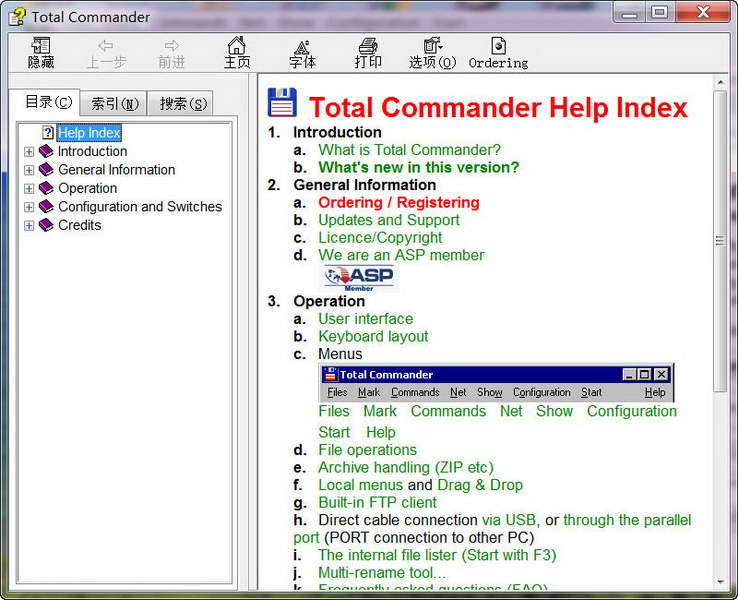Open the green Mark menu link

pyautogui.click(x=380, y=411)
